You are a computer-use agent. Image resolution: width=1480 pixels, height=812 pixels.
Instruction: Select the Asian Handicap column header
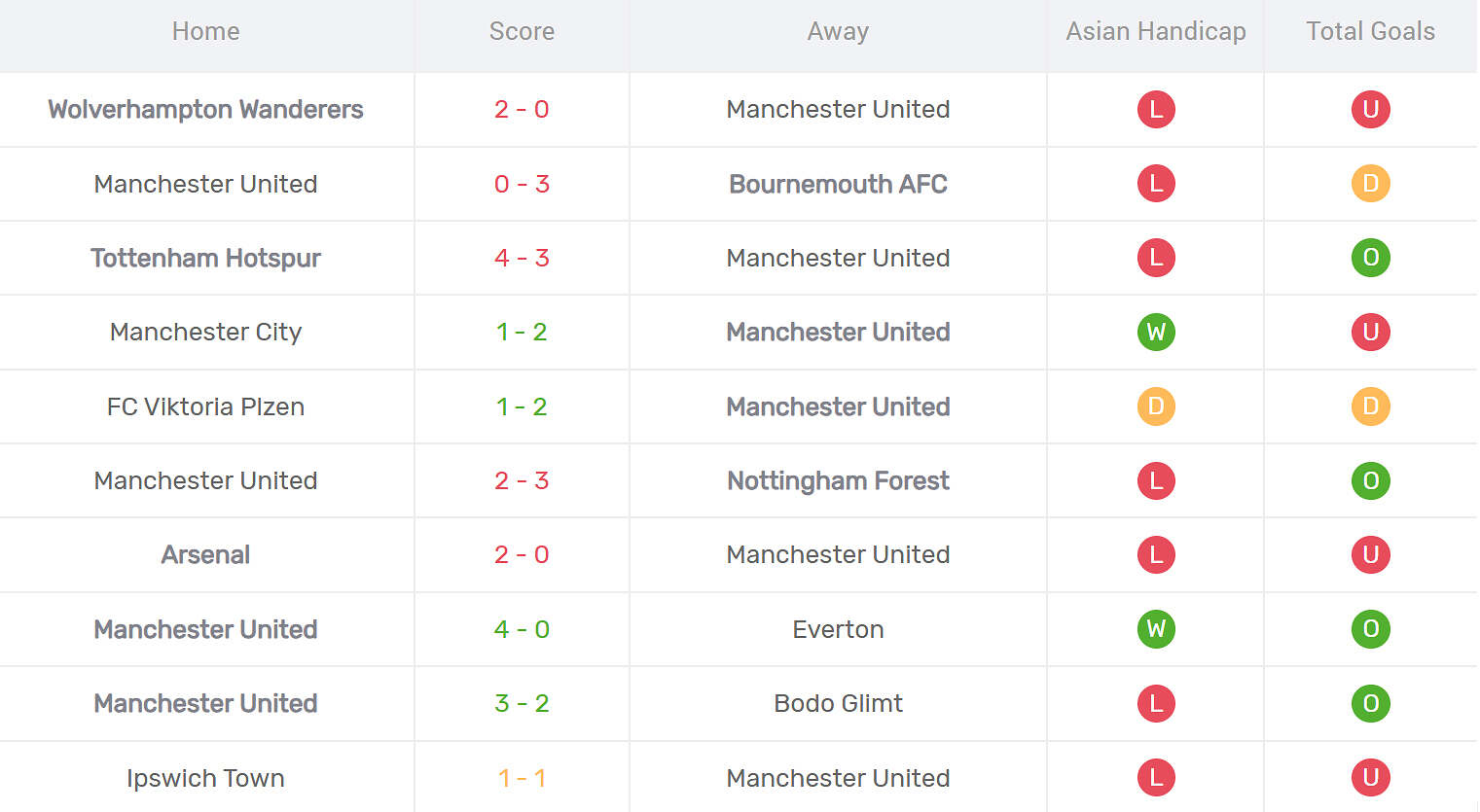click(1156, 31)
